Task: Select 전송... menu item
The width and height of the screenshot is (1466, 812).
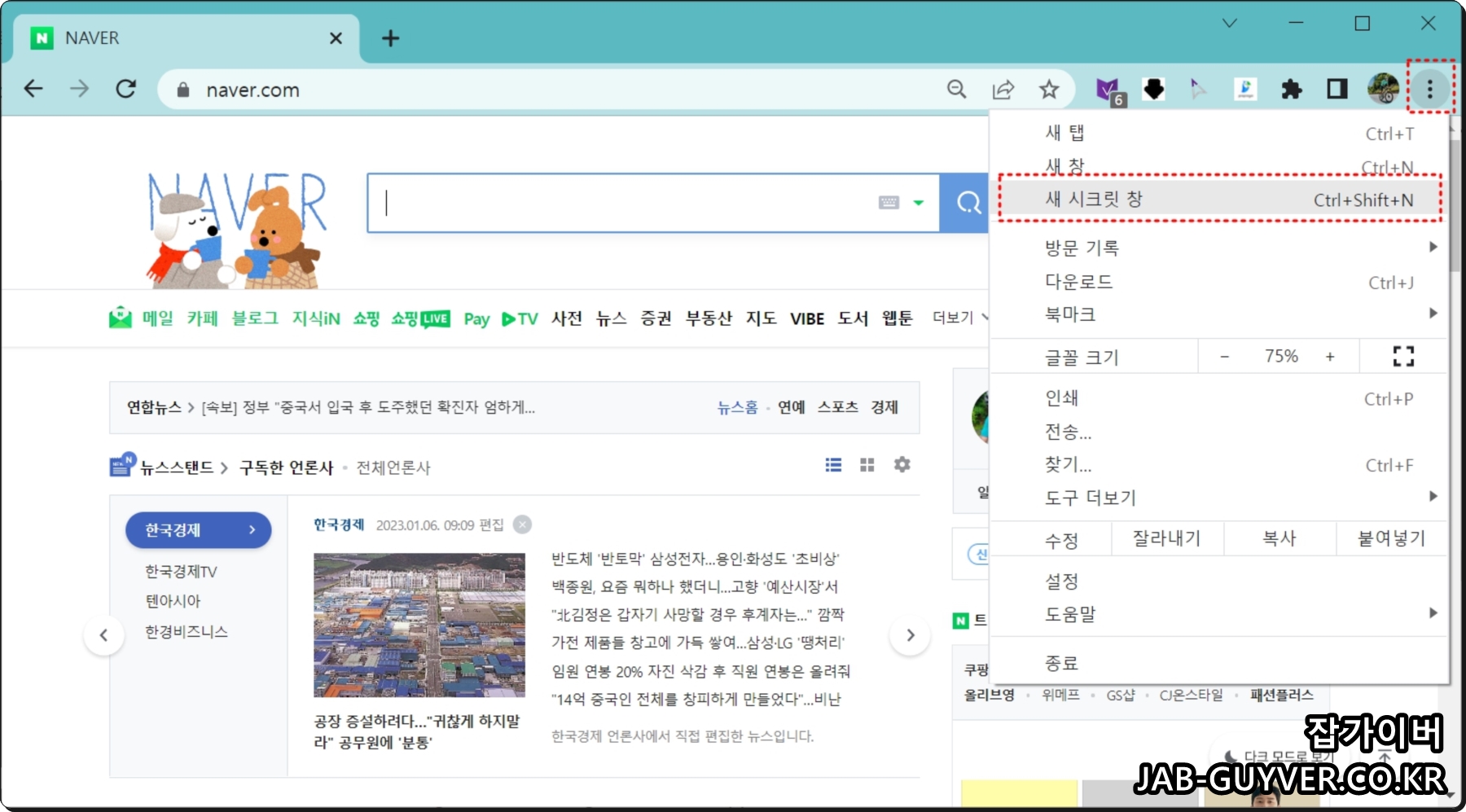Action: click(1219, 432)
